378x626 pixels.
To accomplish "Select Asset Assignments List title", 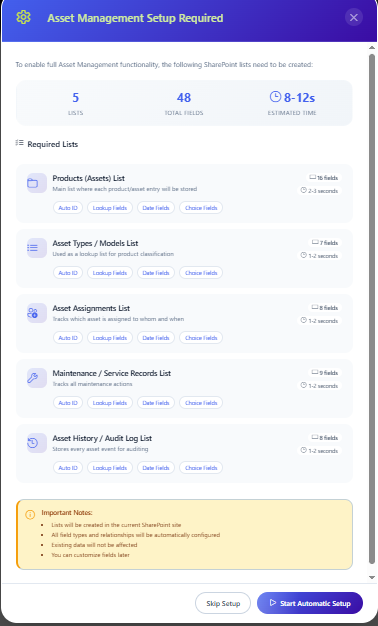I will [91, 308].
